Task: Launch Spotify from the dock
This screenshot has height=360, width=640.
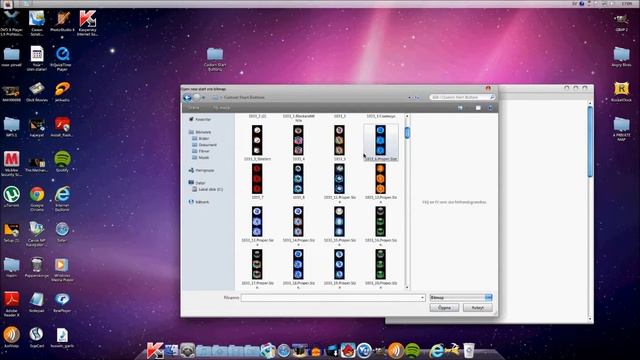Action: coord(413,350)
